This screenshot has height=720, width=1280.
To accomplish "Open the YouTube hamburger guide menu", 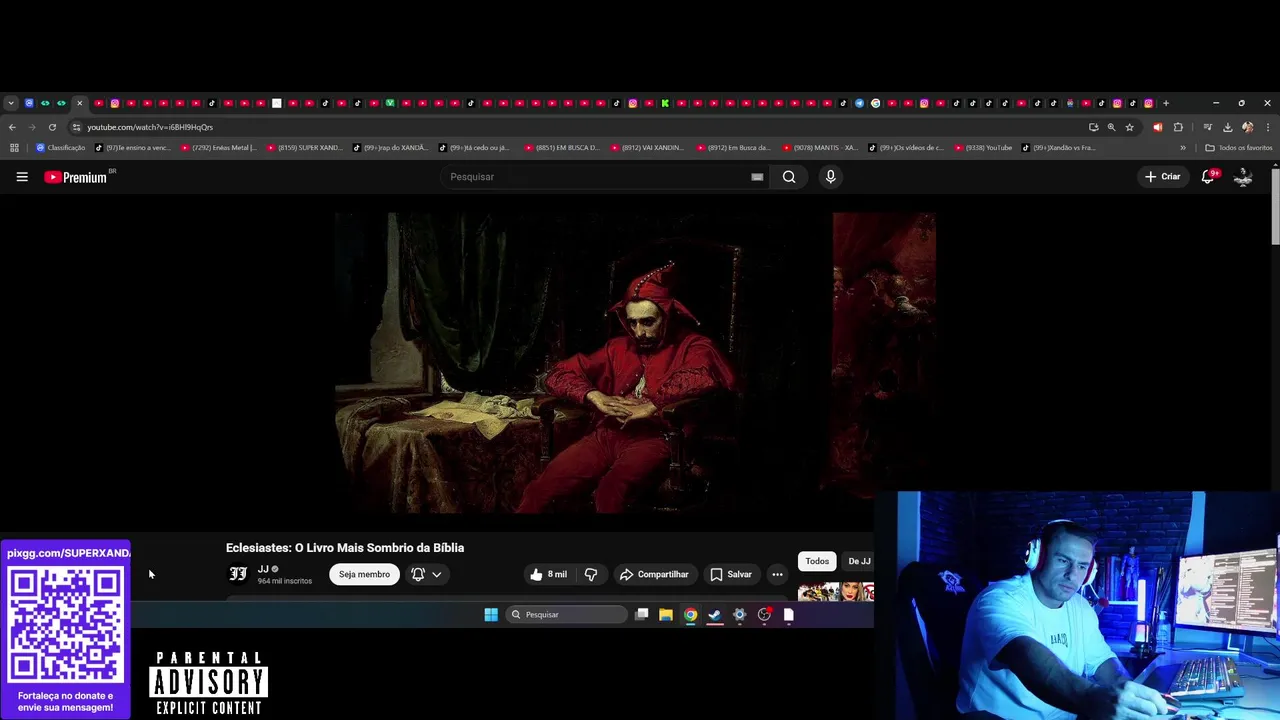I will [x=22, y=177].
